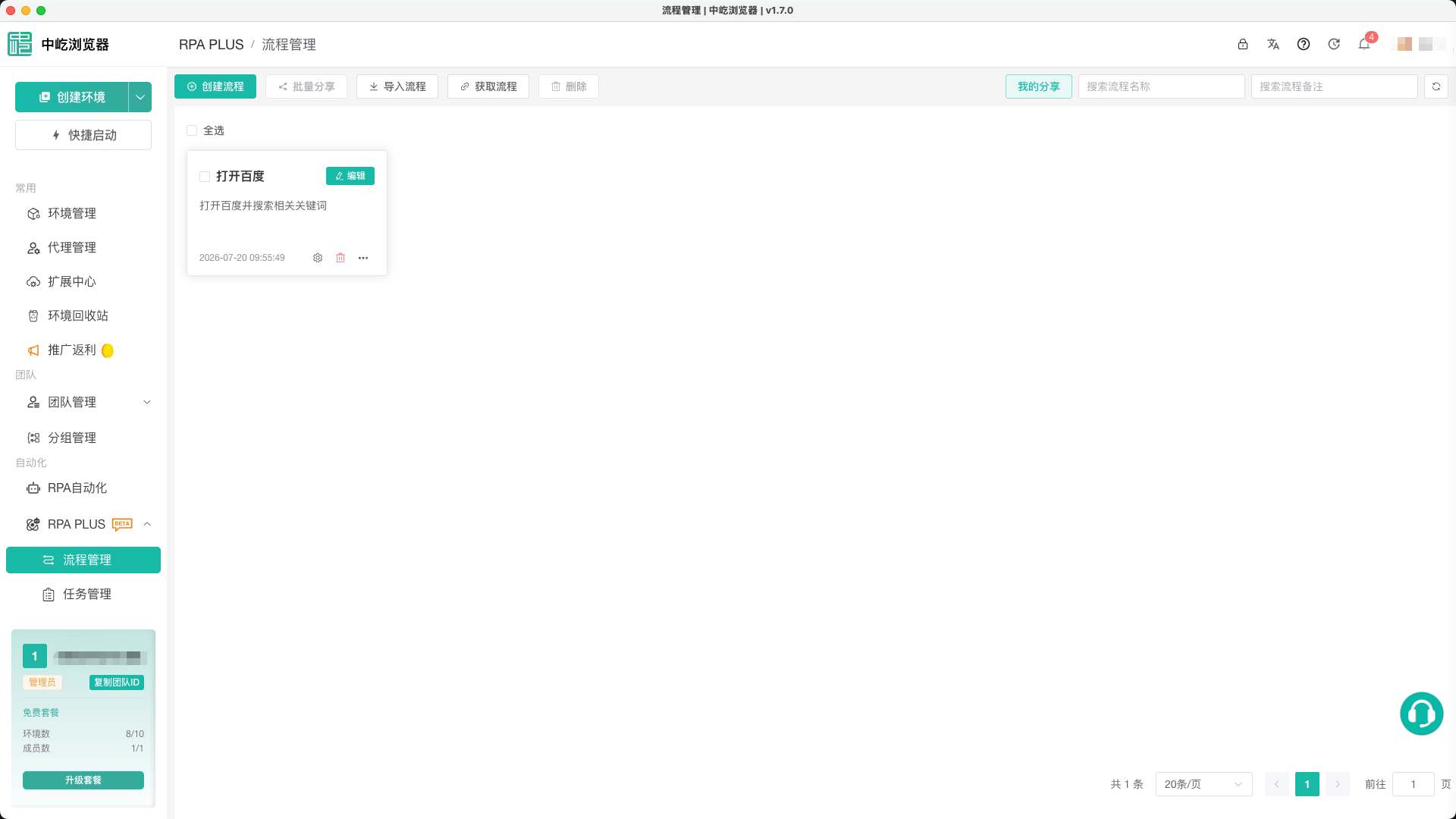This screenshot has width=1456, height=819.
Task: Click the 免费套餐 plan label
Action: pyautogui.click(x=41, y=713)
